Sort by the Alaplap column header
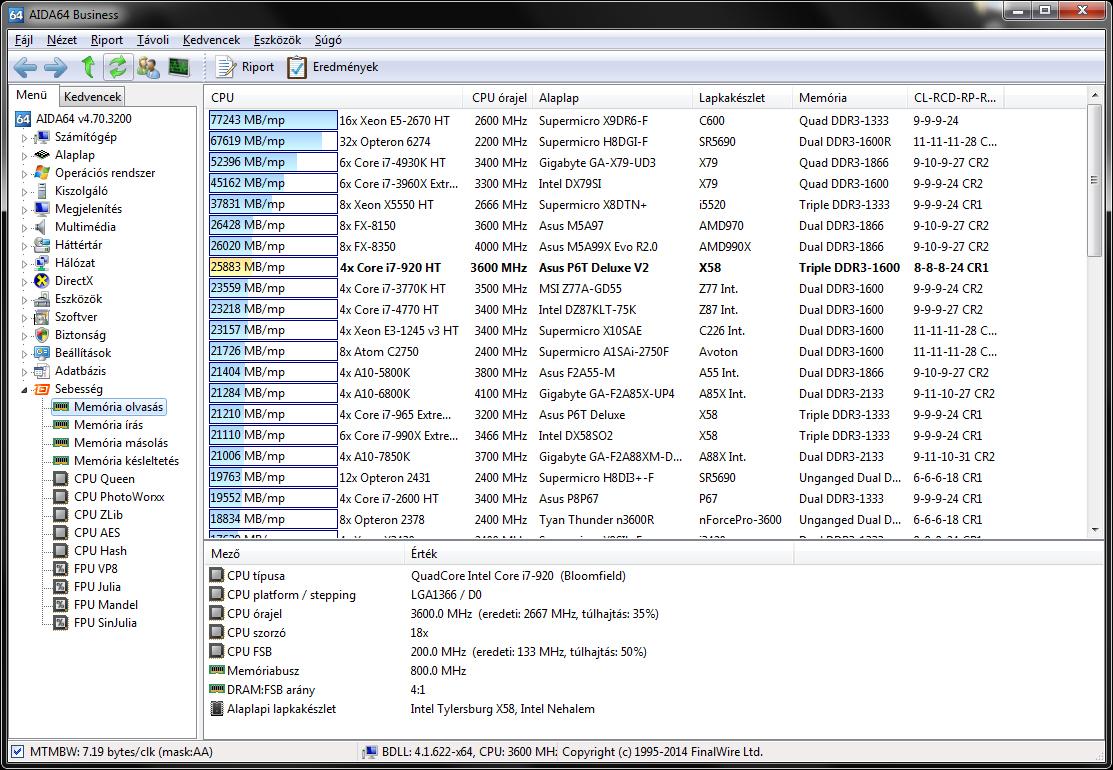Viewport: 1113px width, 770px height. 613,98
